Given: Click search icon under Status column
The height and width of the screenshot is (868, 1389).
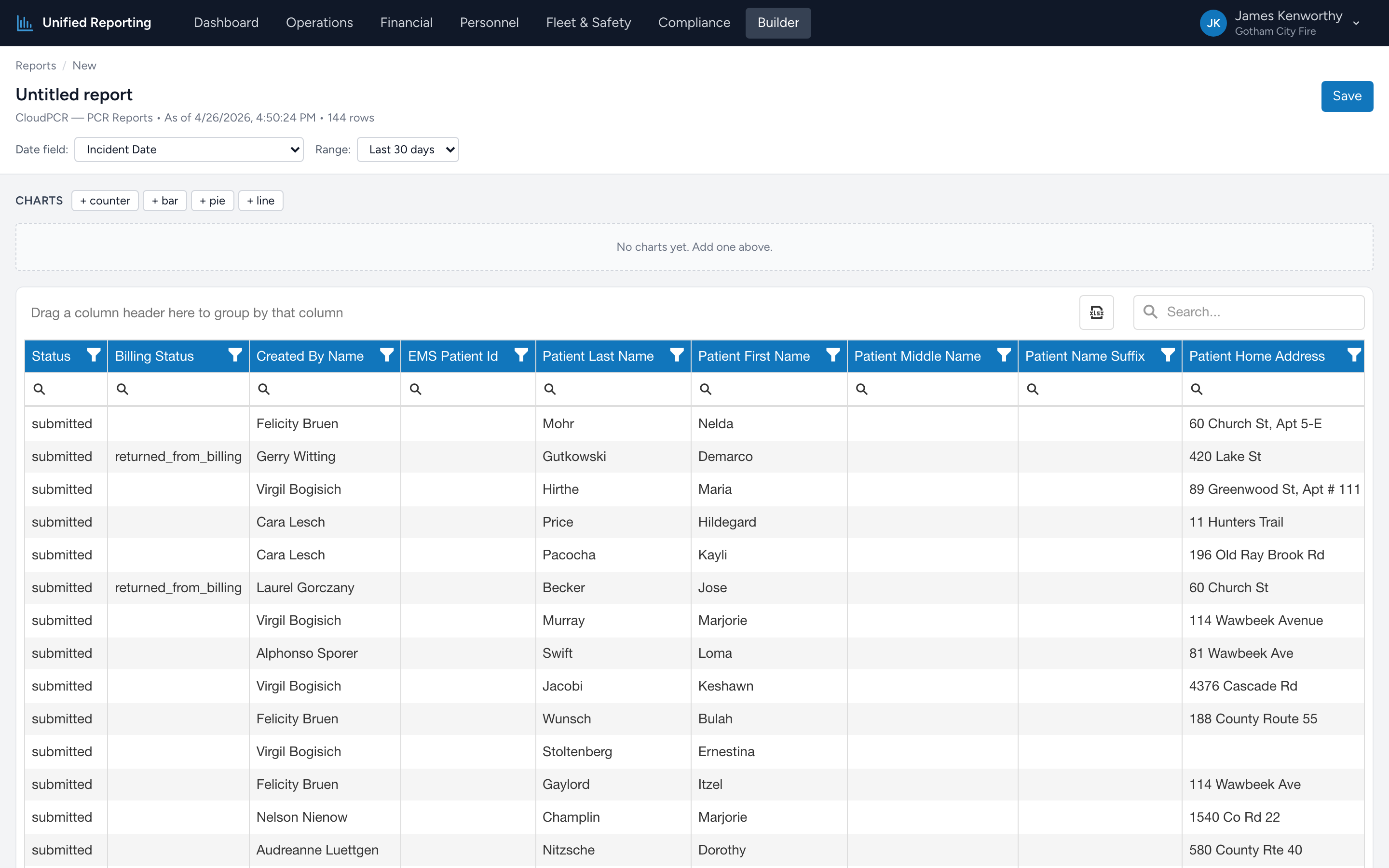Looking at the screenshot, I should [39, 389].
